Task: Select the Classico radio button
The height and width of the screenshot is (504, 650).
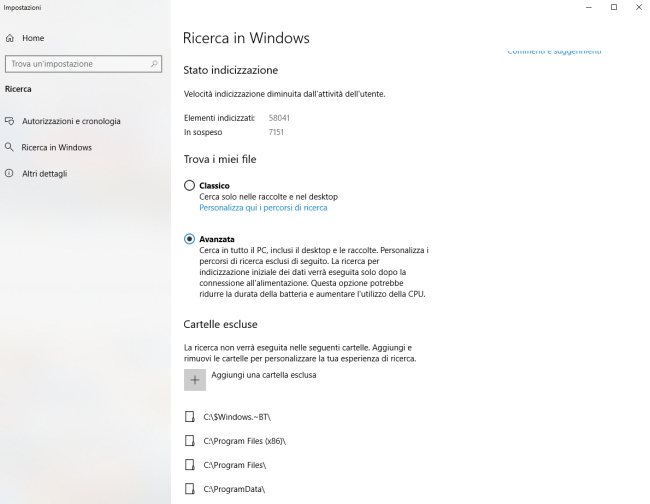Action: 189,185
